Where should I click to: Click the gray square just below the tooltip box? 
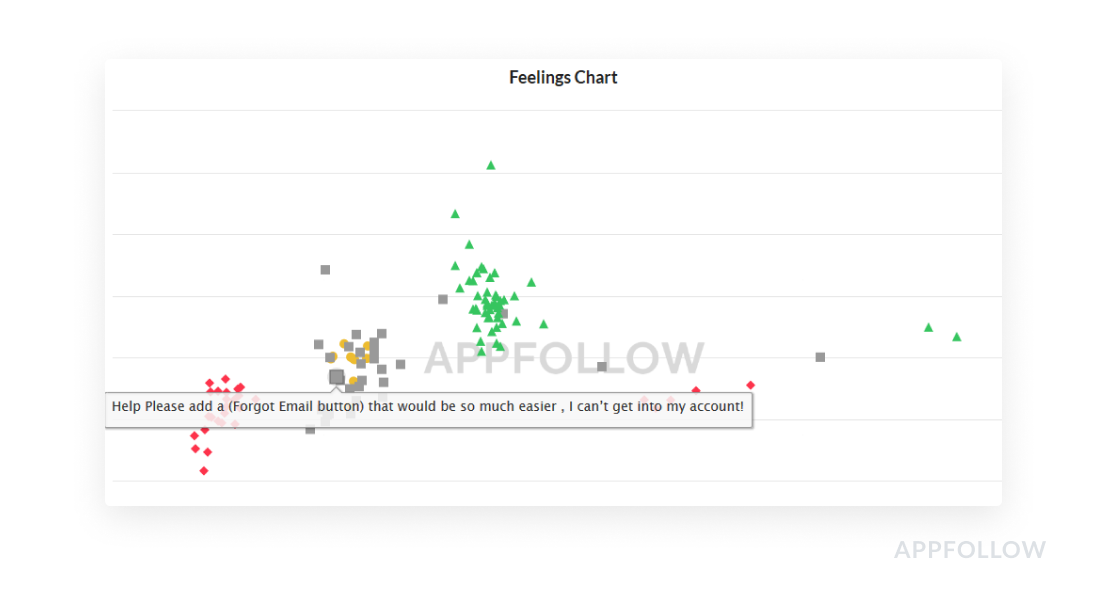(x=310, y=430)
